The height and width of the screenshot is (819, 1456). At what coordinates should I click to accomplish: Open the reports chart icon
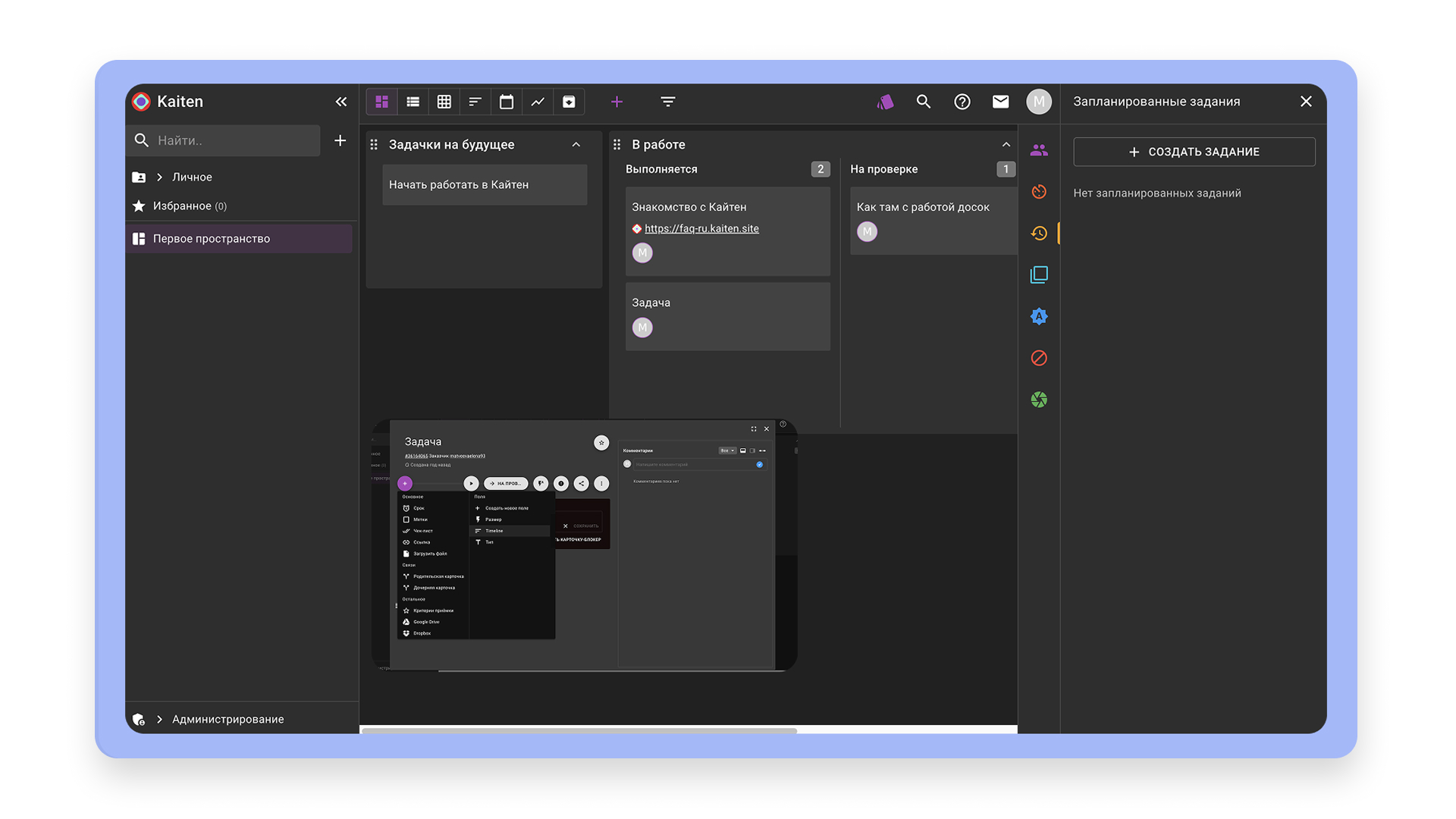(x=538, y=102)
